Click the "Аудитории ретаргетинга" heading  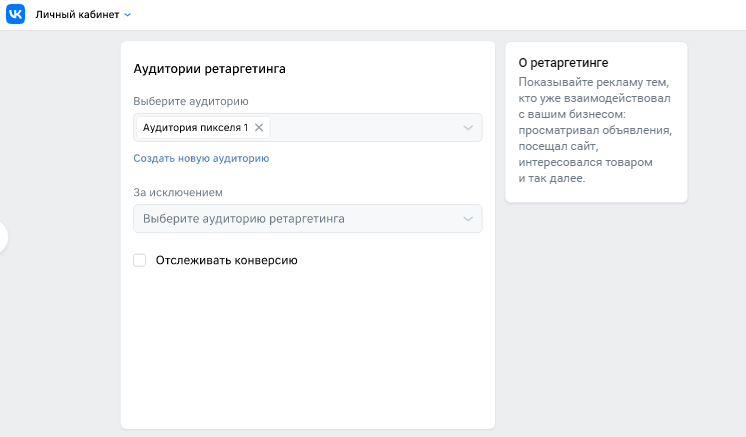point(209,69)
